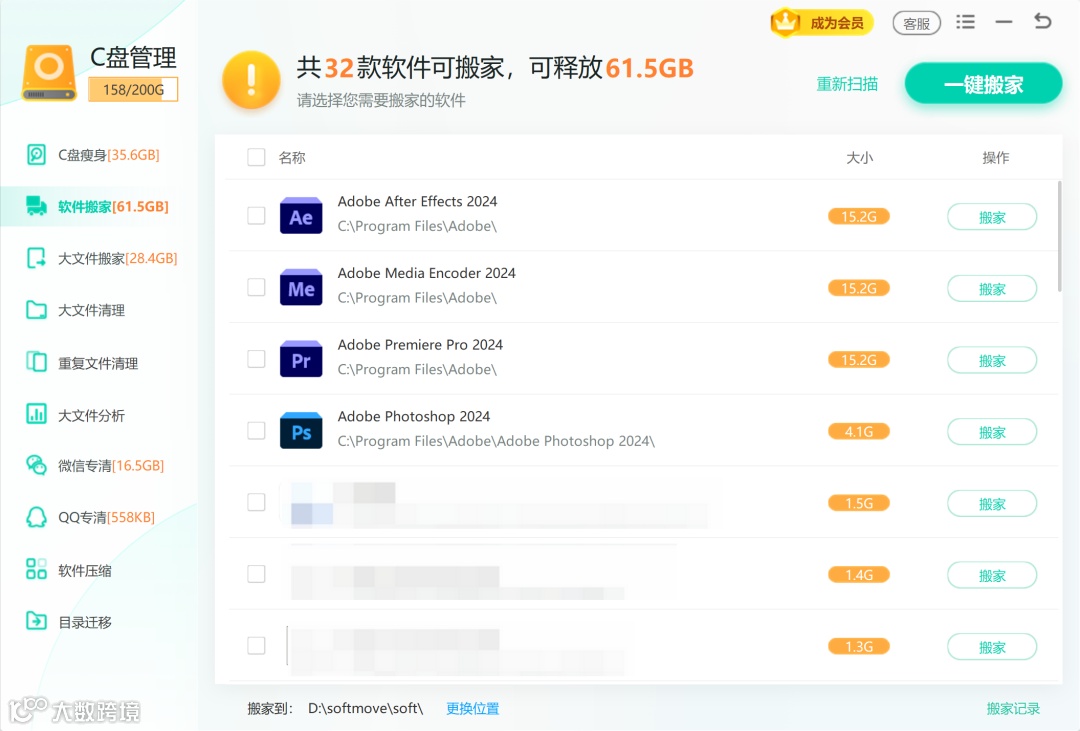Toggle the select-all checkbox beside 名称
The image size is (1080, 731).
256,157
